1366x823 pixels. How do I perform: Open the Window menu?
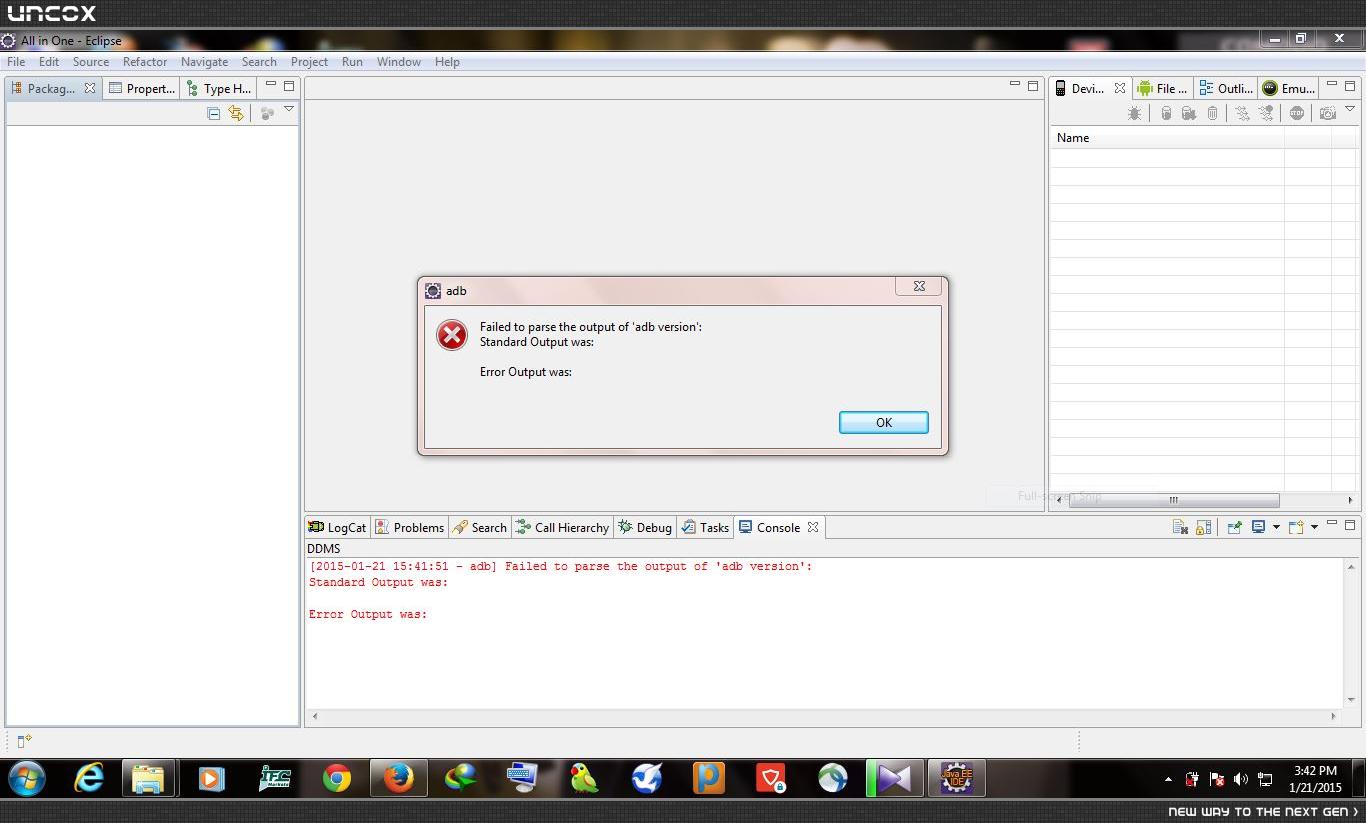399,61
